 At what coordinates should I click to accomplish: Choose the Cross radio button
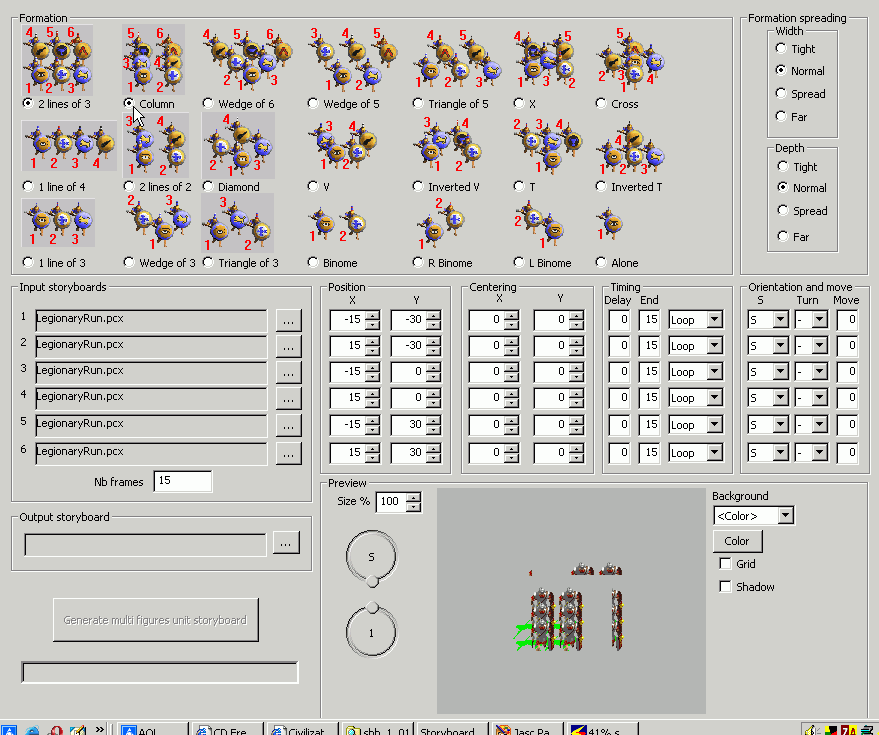pyautogui.click(x=602, y=103)
